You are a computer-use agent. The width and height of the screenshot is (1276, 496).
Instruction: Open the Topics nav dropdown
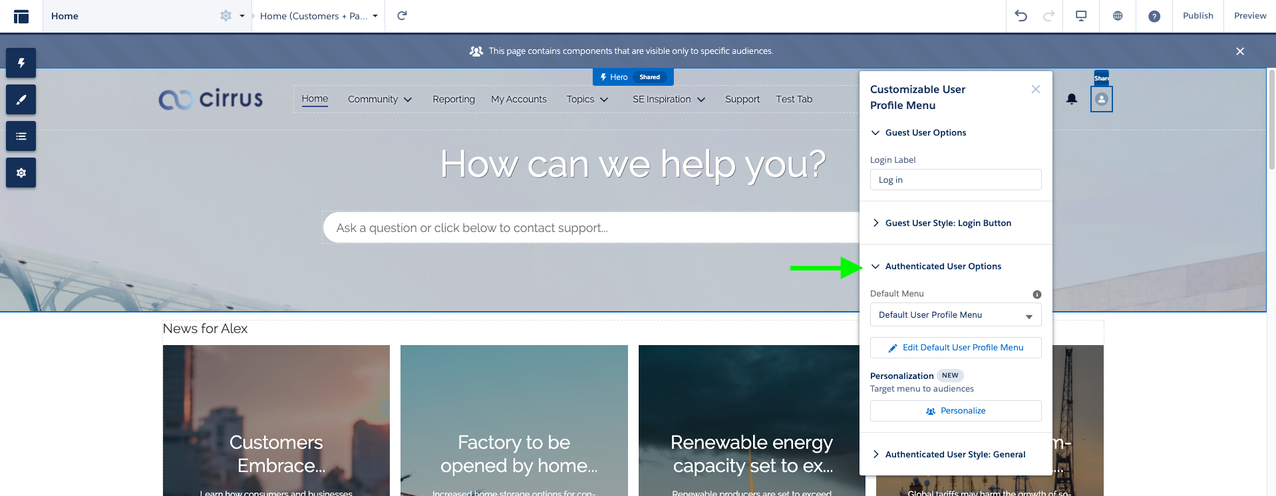(587, 99)
